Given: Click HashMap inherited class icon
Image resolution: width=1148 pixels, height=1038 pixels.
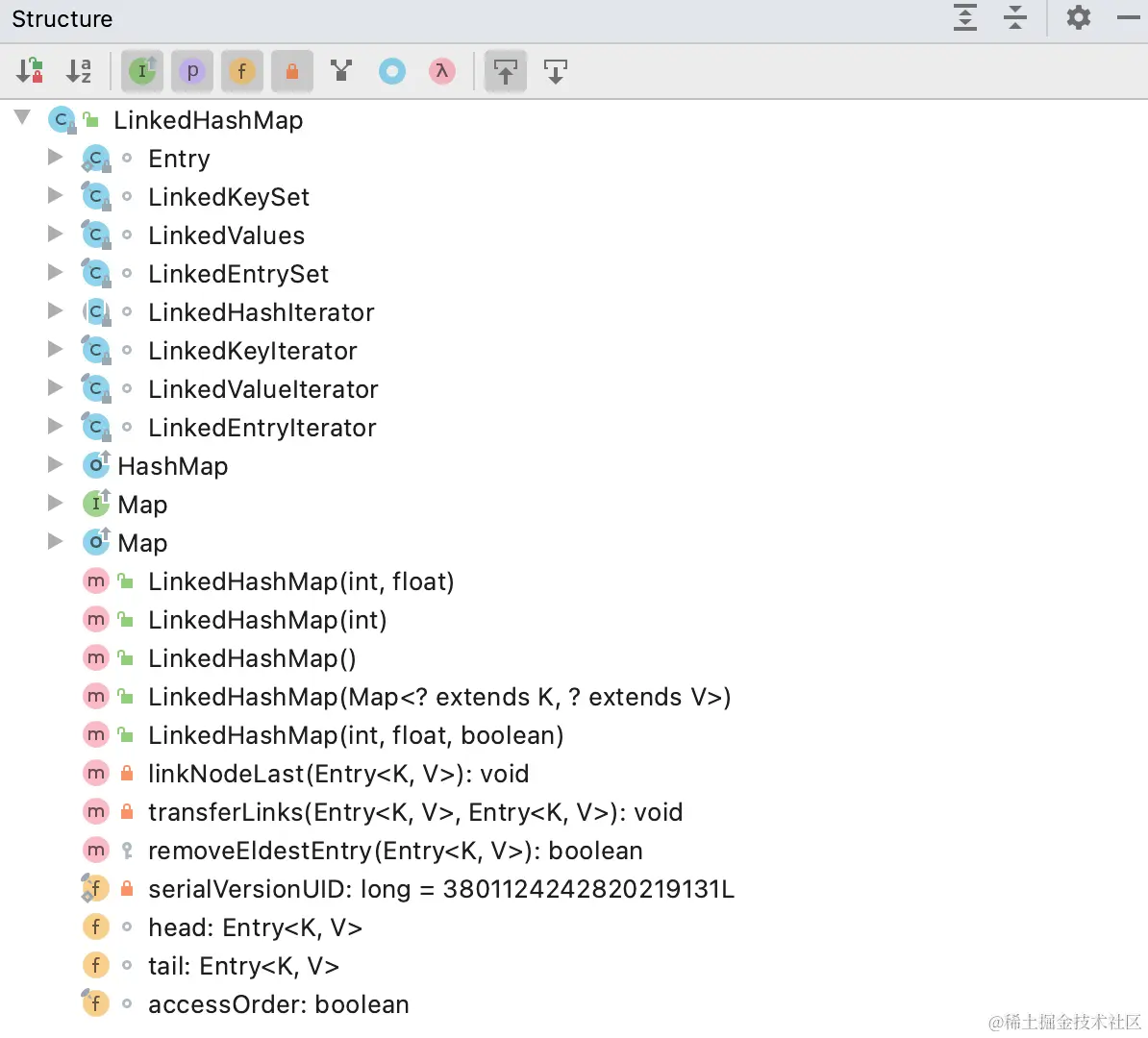Looking at the screenshot, I should (x=96, y=465).
